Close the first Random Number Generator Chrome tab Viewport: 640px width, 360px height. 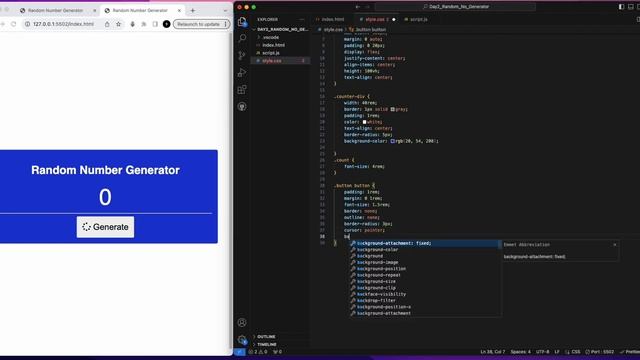95,10
